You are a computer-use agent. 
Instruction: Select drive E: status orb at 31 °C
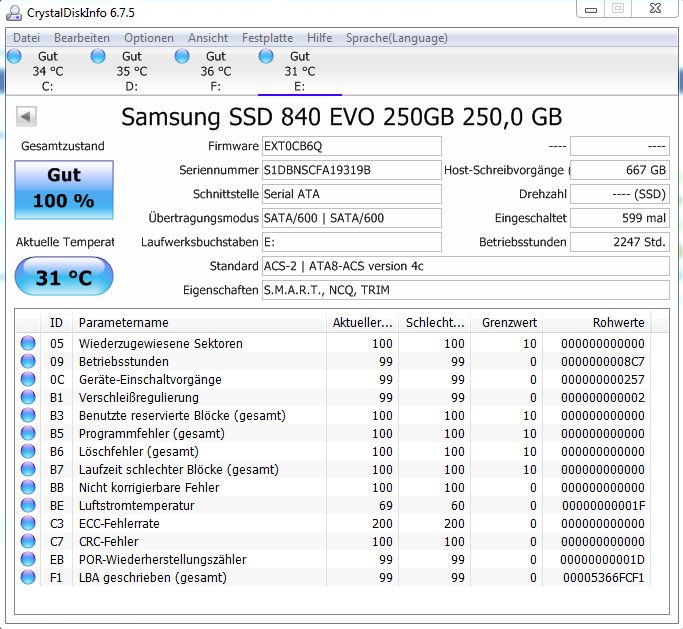pyautogui.click(x=266, y=56)
